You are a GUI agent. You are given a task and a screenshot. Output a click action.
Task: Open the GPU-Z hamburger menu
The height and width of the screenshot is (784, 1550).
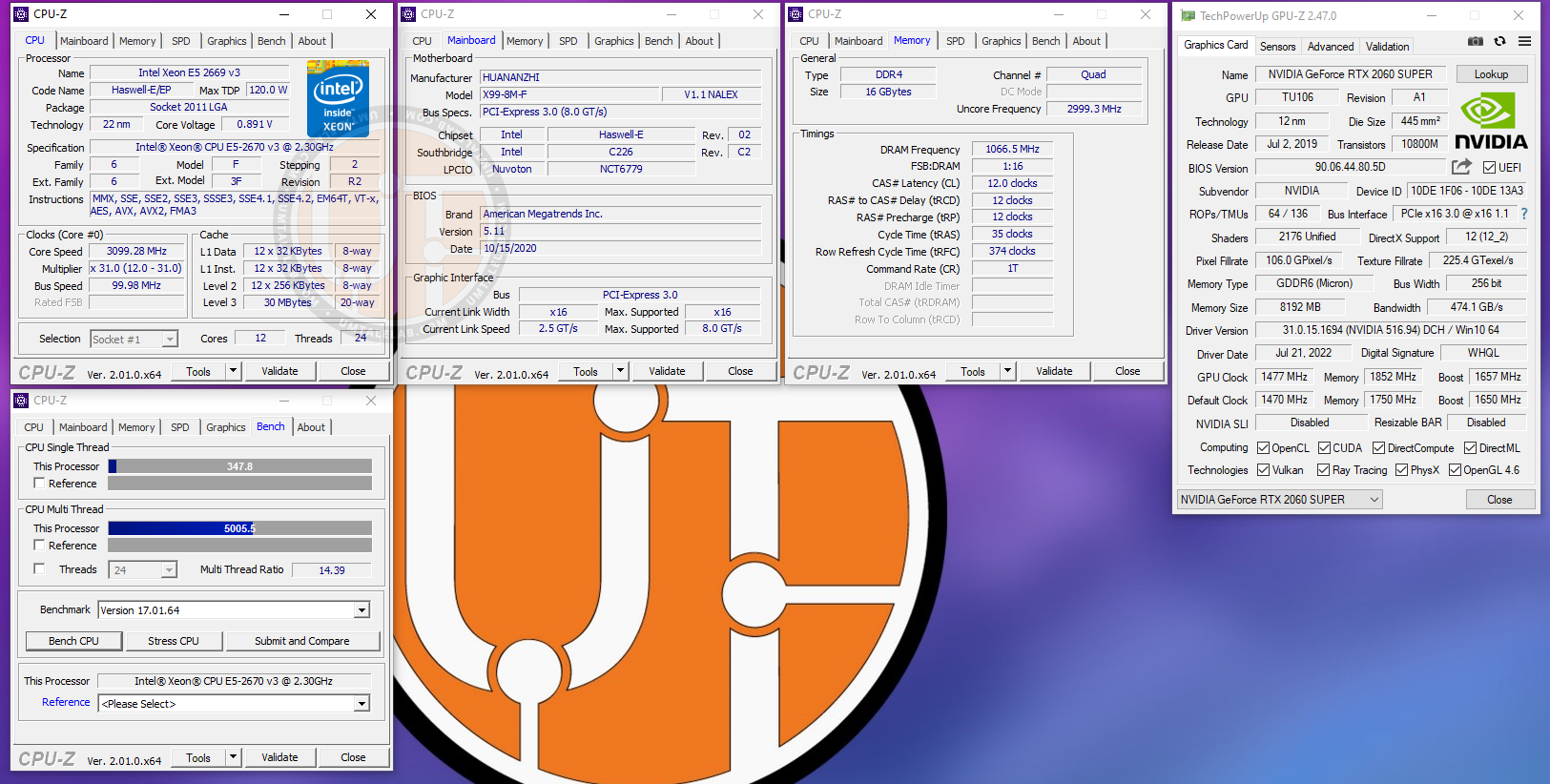1524,42
